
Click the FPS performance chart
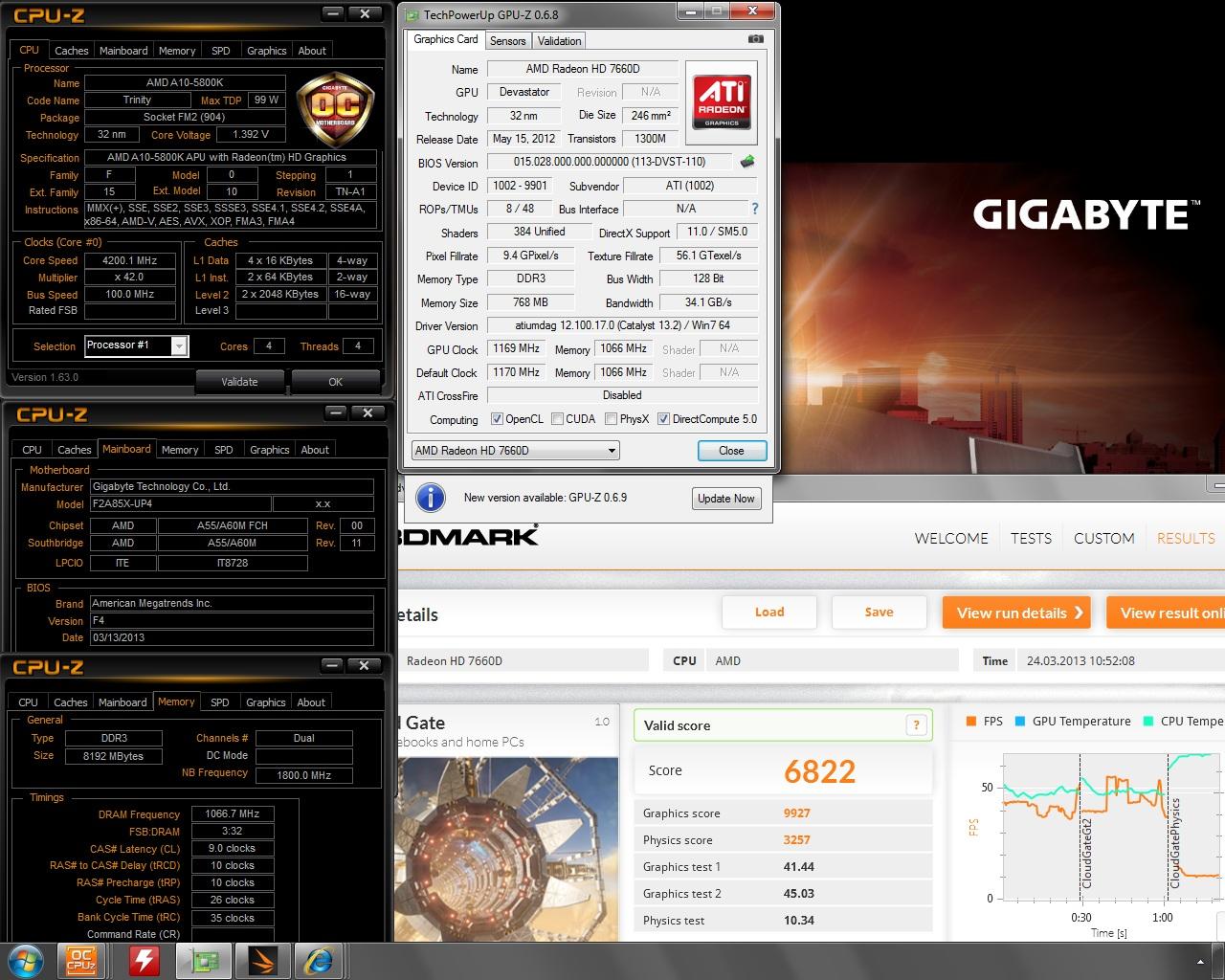pyautogui.click(x=1112, y=826)
